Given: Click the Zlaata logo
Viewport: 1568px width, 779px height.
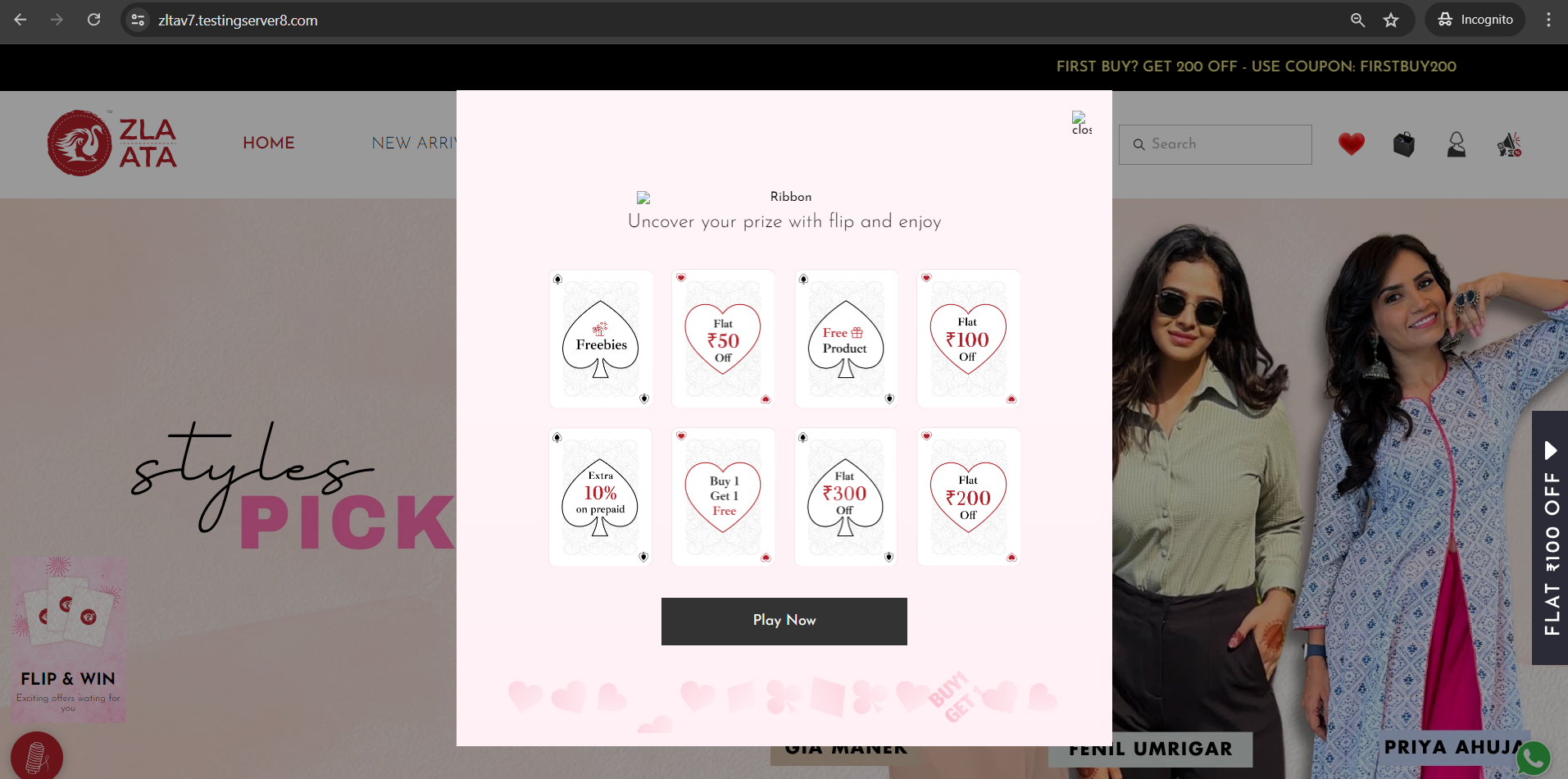Looking at the screenshot, I should (112, 143).
